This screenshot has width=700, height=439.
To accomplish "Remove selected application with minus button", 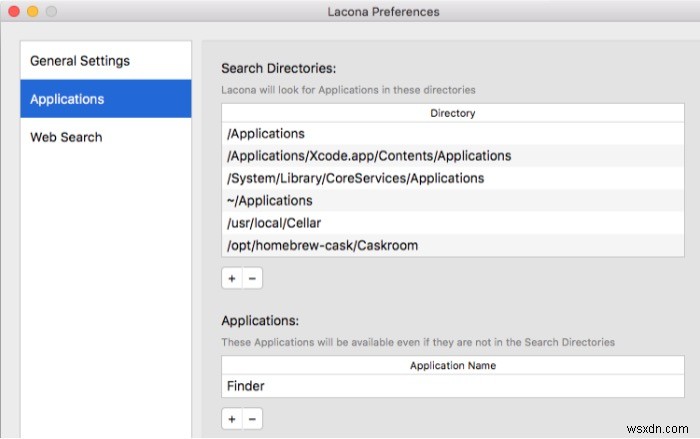I will 252,419.
